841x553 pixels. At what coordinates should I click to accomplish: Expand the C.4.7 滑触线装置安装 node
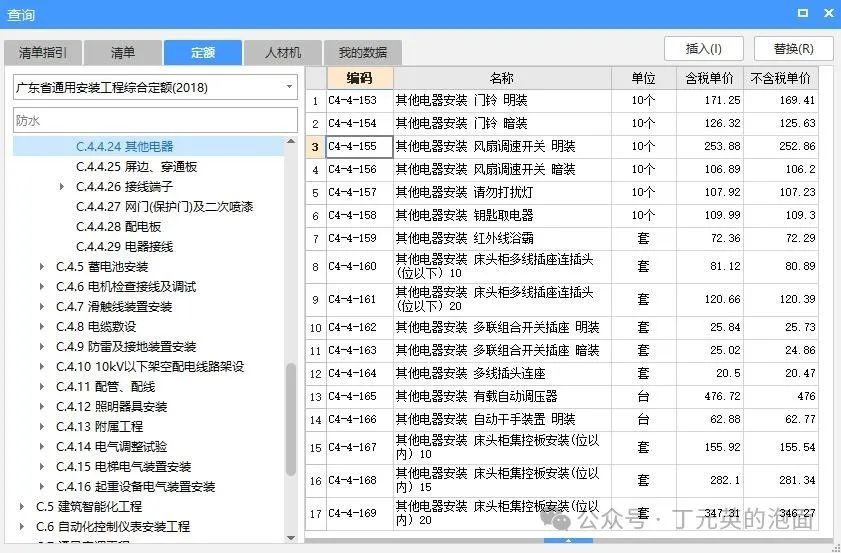(x=42, y=306)
